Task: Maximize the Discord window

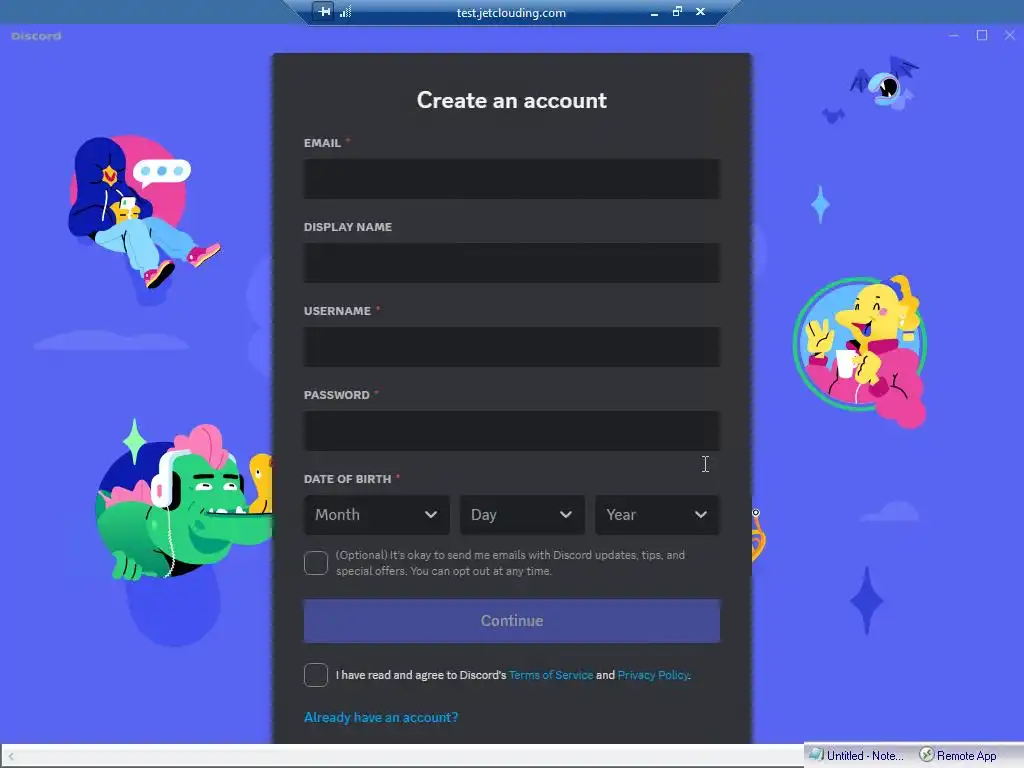Action: tap(982, 35)
